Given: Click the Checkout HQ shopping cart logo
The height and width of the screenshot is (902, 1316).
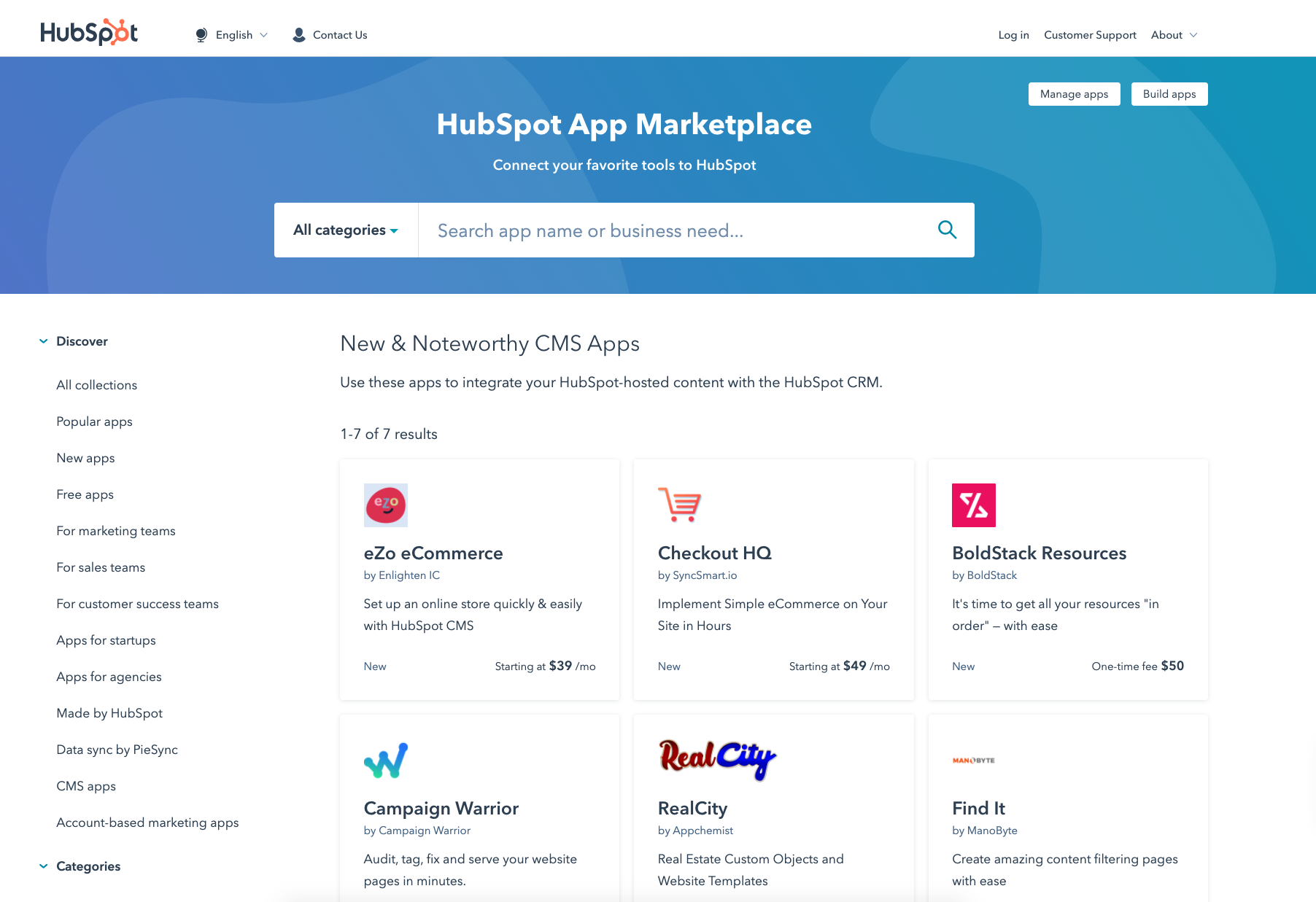Looking at the screenshot, I should (x=679, y=505).
